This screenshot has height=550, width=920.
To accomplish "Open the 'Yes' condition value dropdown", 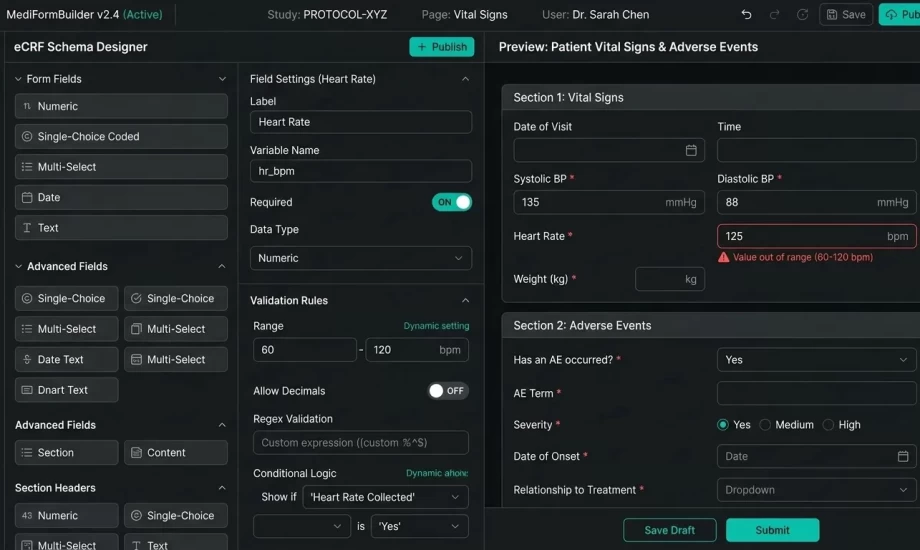I will (x=419, y=527).
